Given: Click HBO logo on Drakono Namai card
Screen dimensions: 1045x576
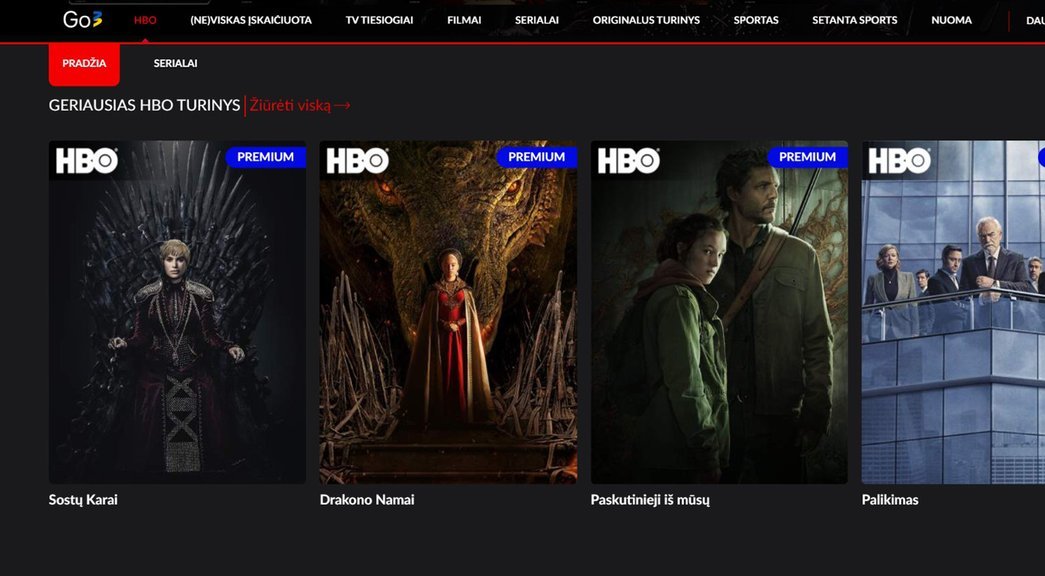Looking at the screenshot, I should 357,161.
